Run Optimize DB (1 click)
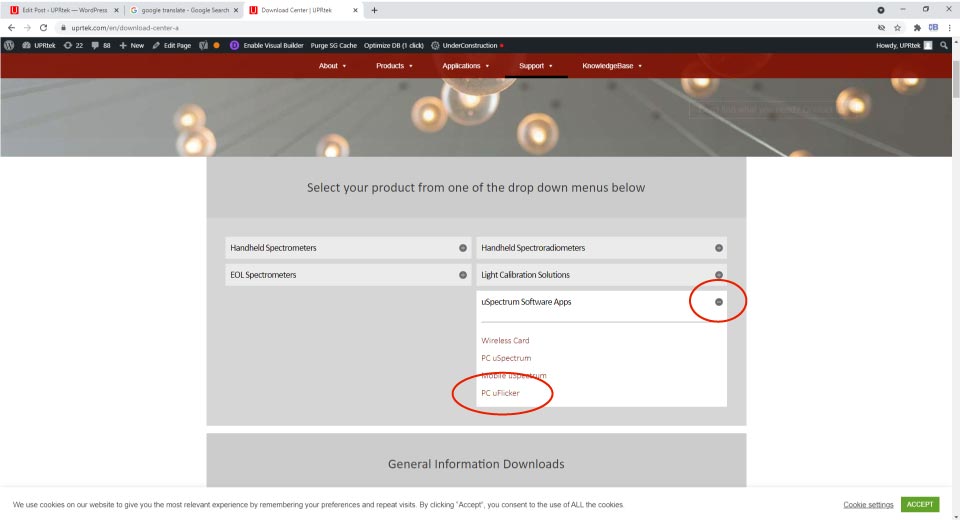 point(394,45)
